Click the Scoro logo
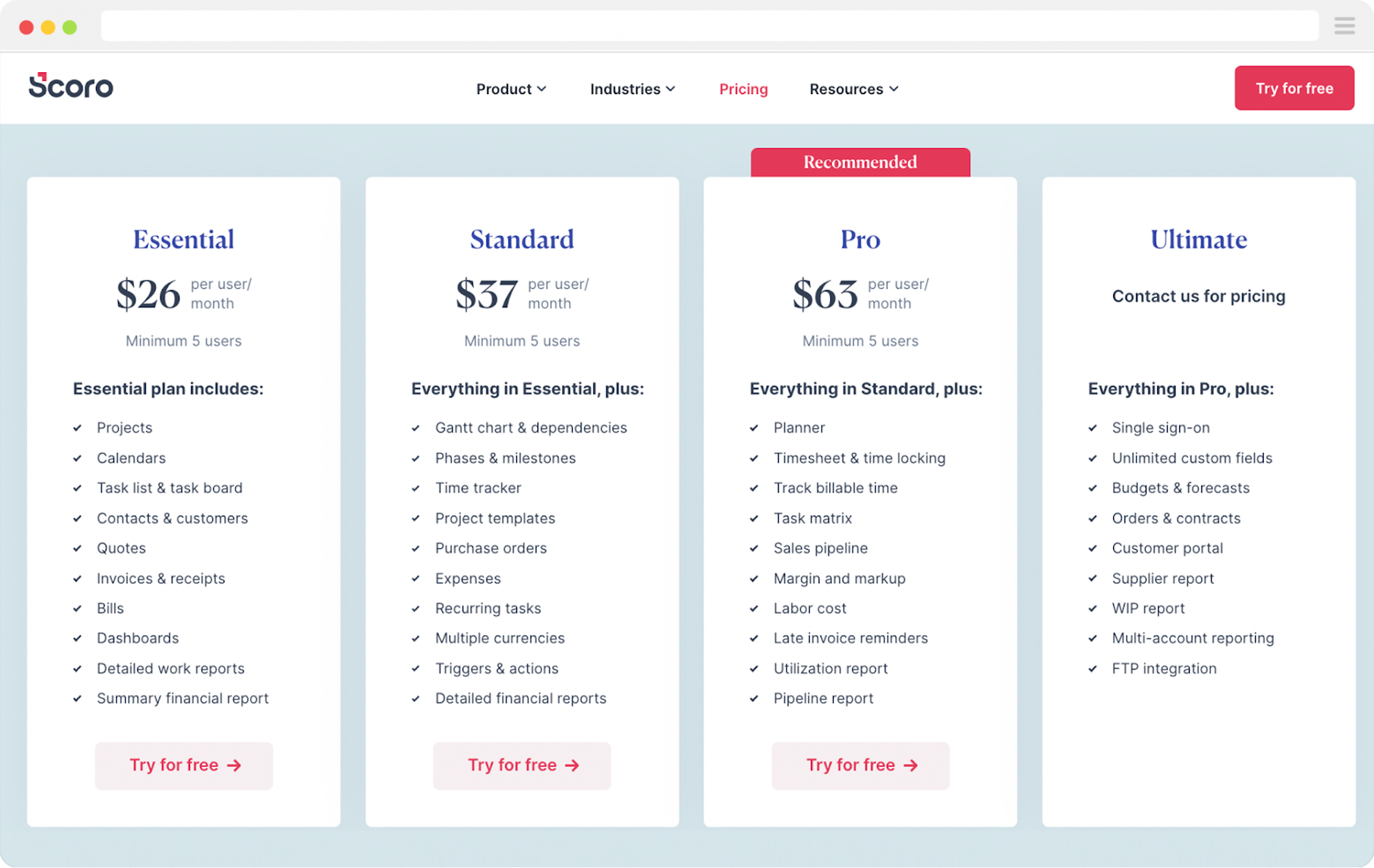Image resolution: width=1374 pixels, height=868 pixels. tap(71, 87)
